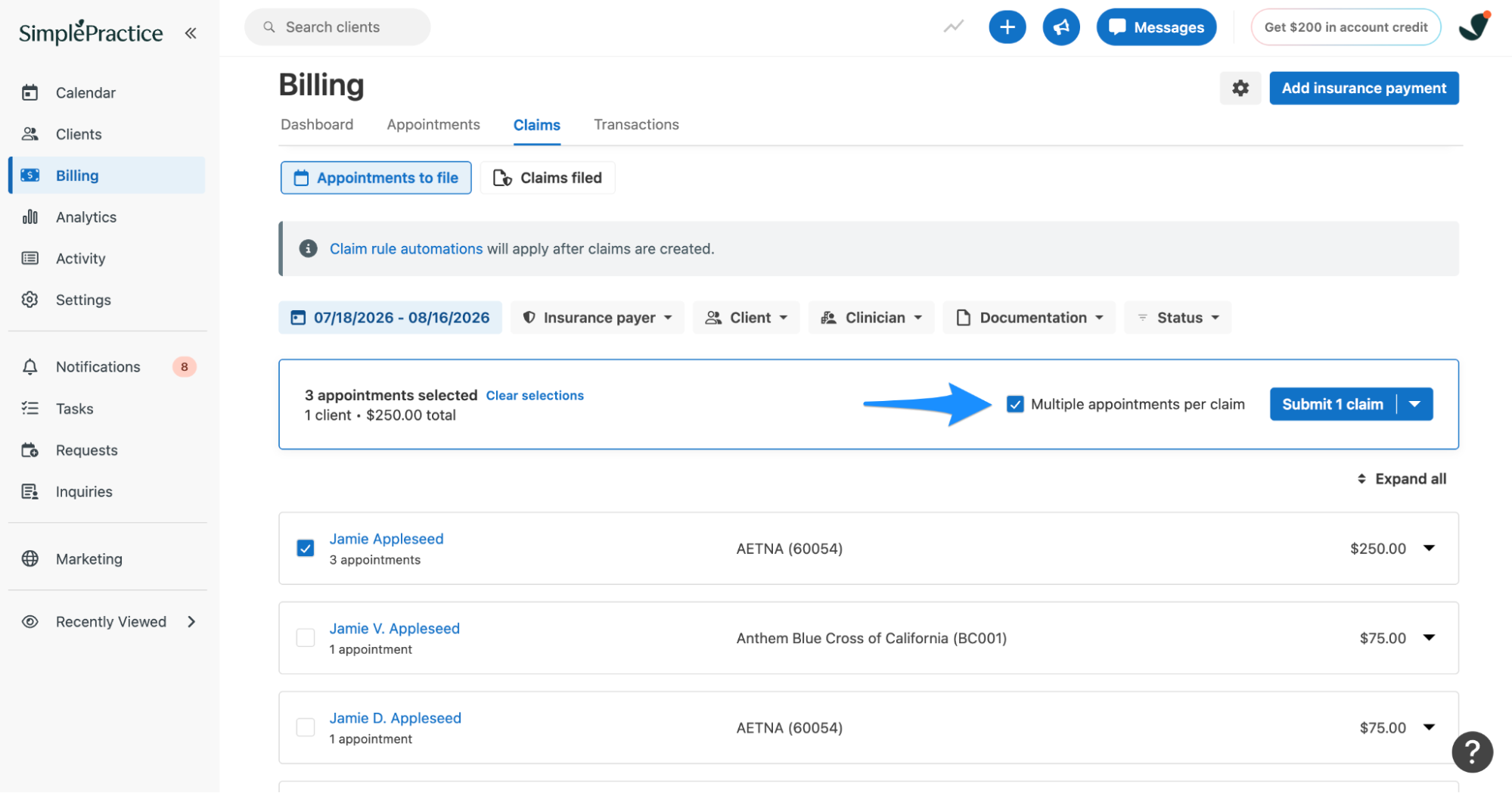Open the Submit claim dropdown arrow
Screen dimensions: 1512x793
(1415, 404)
